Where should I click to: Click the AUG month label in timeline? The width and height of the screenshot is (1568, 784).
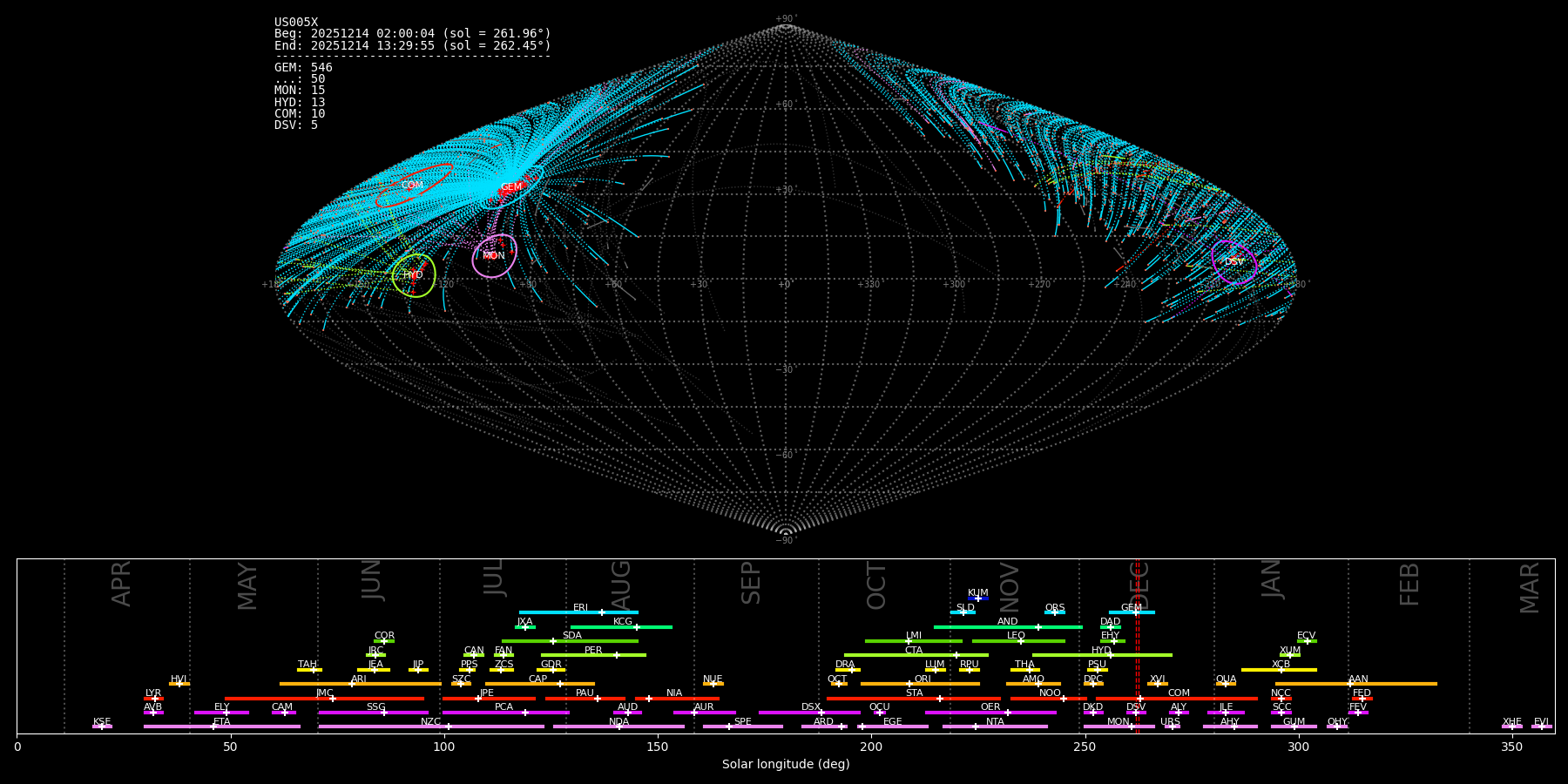coord(621,585)
